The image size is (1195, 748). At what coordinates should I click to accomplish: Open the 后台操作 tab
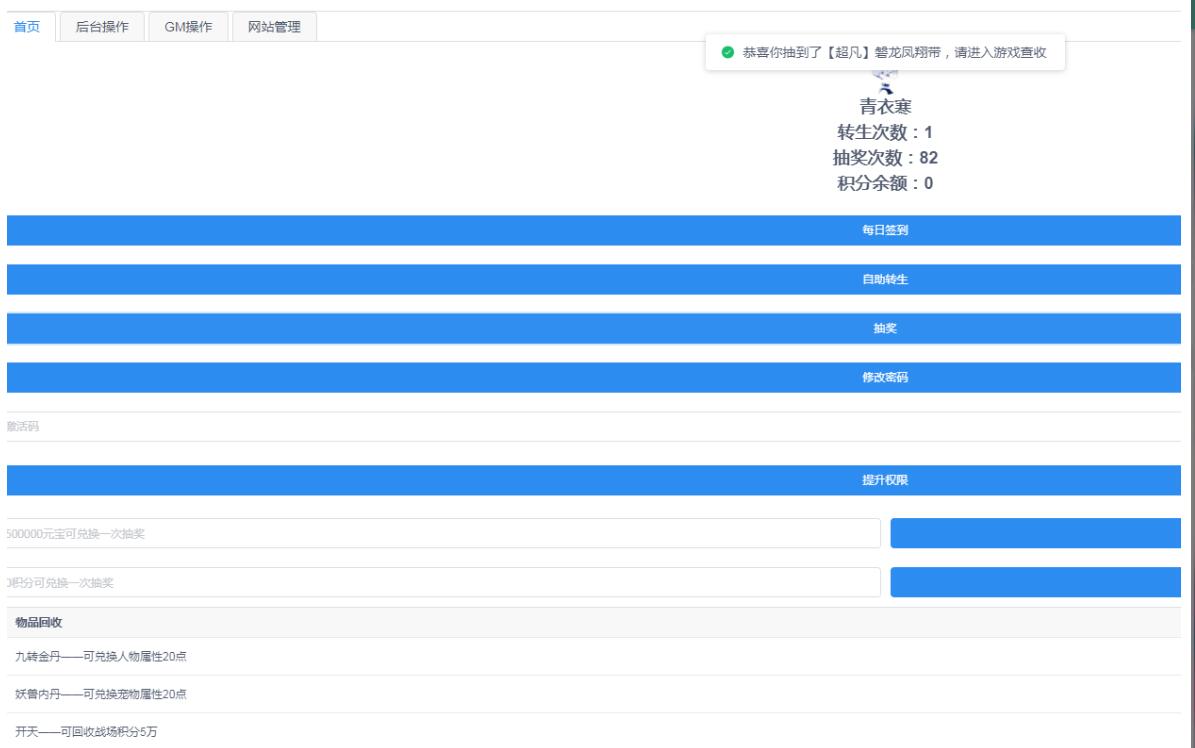(x=102, y=27)
